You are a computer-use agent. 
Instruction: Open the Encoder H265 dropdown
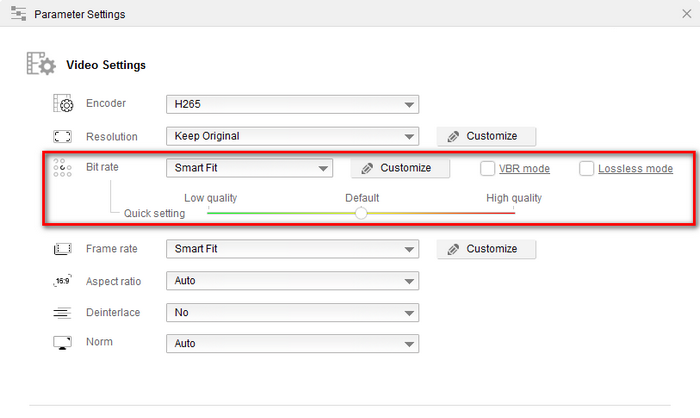pyautogui.click(x=291, y=104)
